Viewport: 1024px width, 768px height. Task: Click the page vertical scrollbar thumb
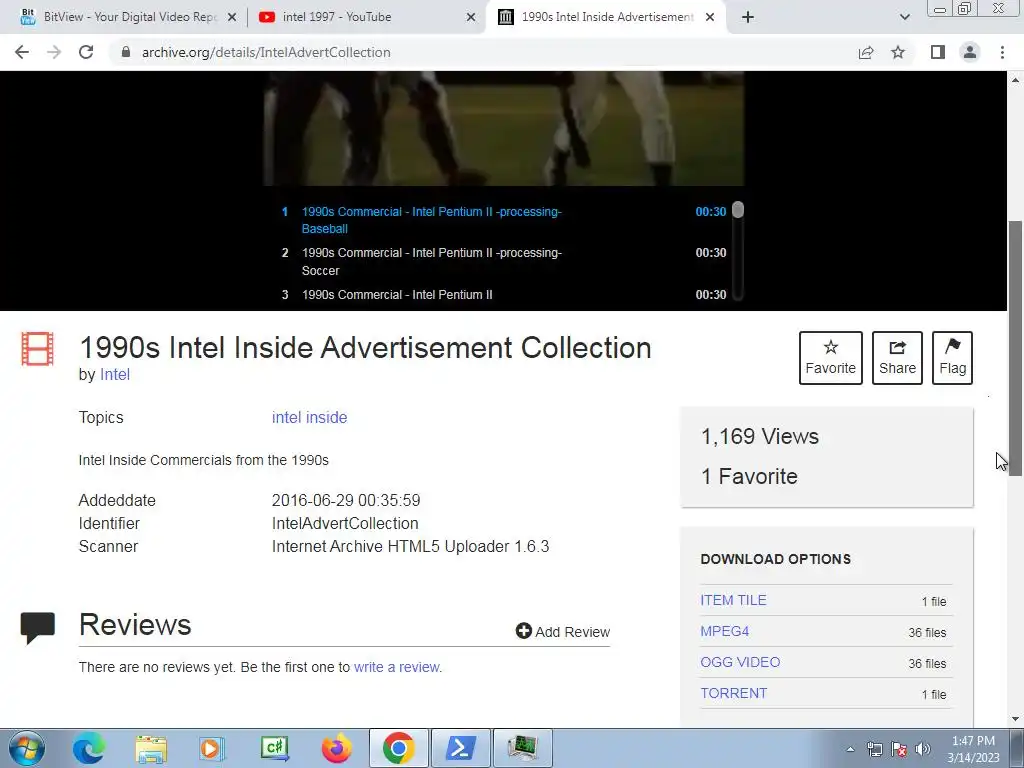[1015, 348]
